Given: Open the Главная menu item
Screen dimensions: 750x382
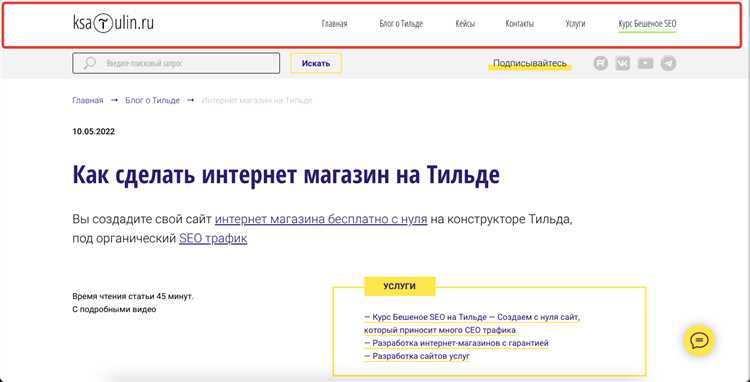Looking at the screenshot, I should pyautogui.click(x=334, y=24).
